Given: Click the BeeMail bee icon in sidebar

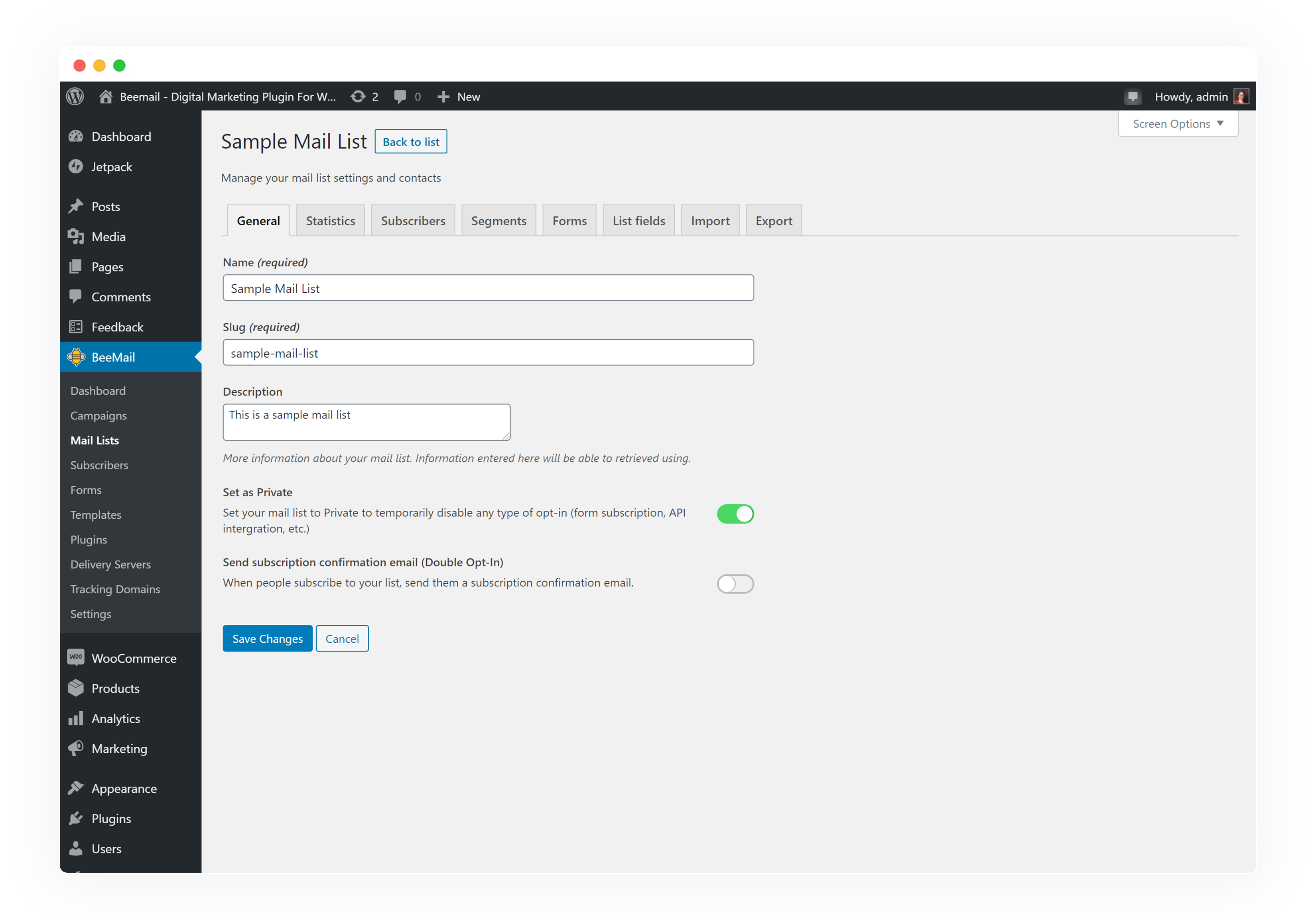Looking at the screenshot, I should pos(76,357).
